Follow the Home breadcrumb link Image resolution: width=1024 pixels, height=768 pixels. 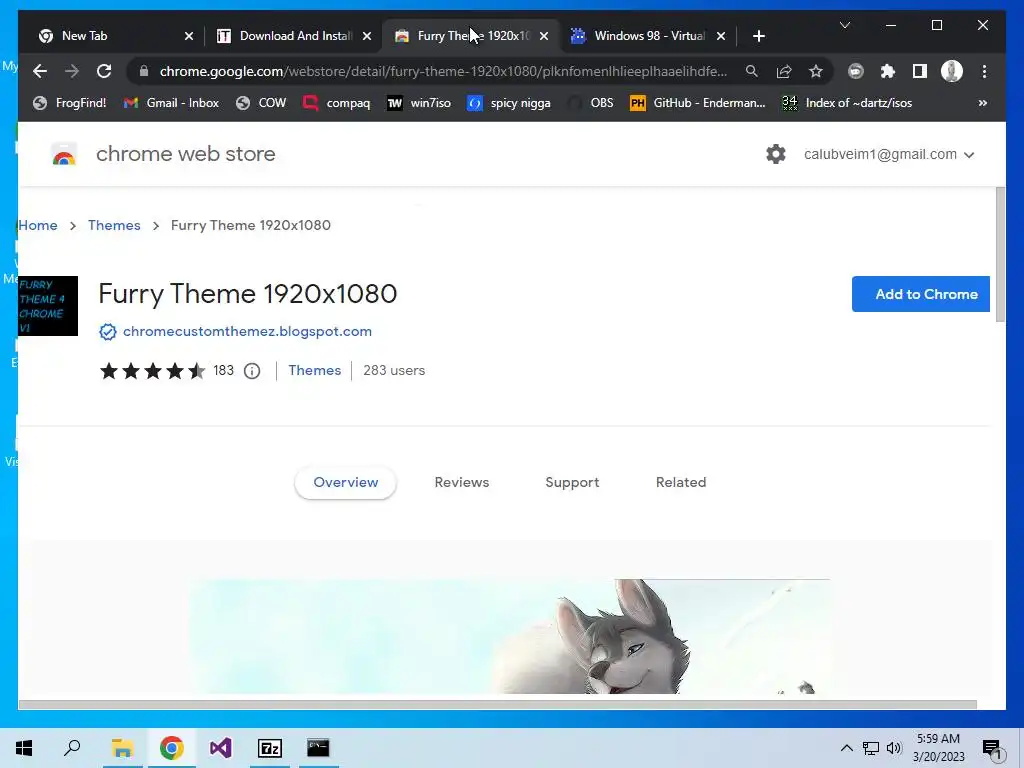(x=38, y=225)
